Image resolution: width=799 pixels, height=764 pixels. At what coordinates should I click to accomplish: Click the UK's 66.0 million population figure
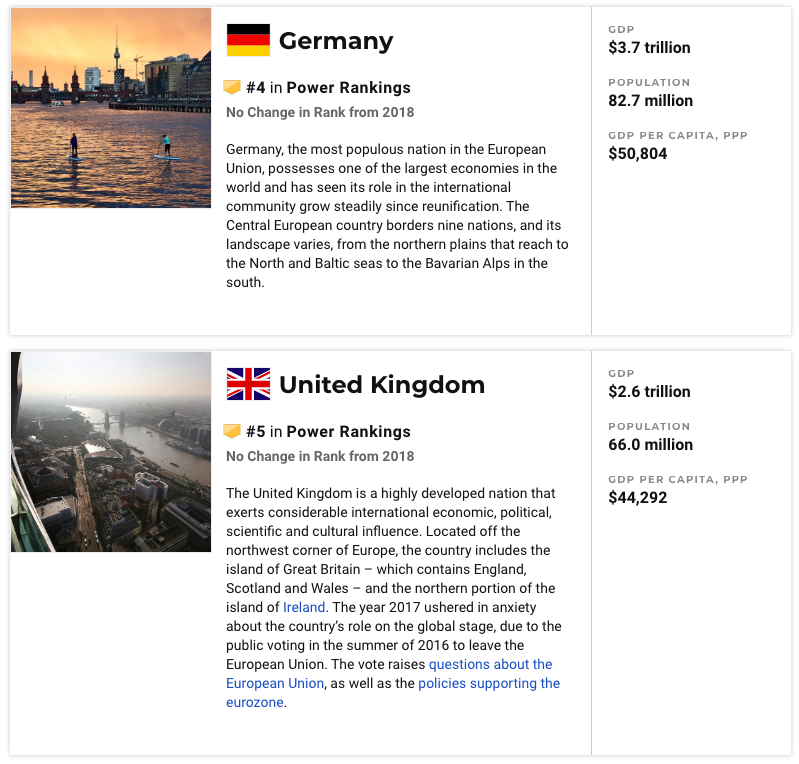click(651, 445)
